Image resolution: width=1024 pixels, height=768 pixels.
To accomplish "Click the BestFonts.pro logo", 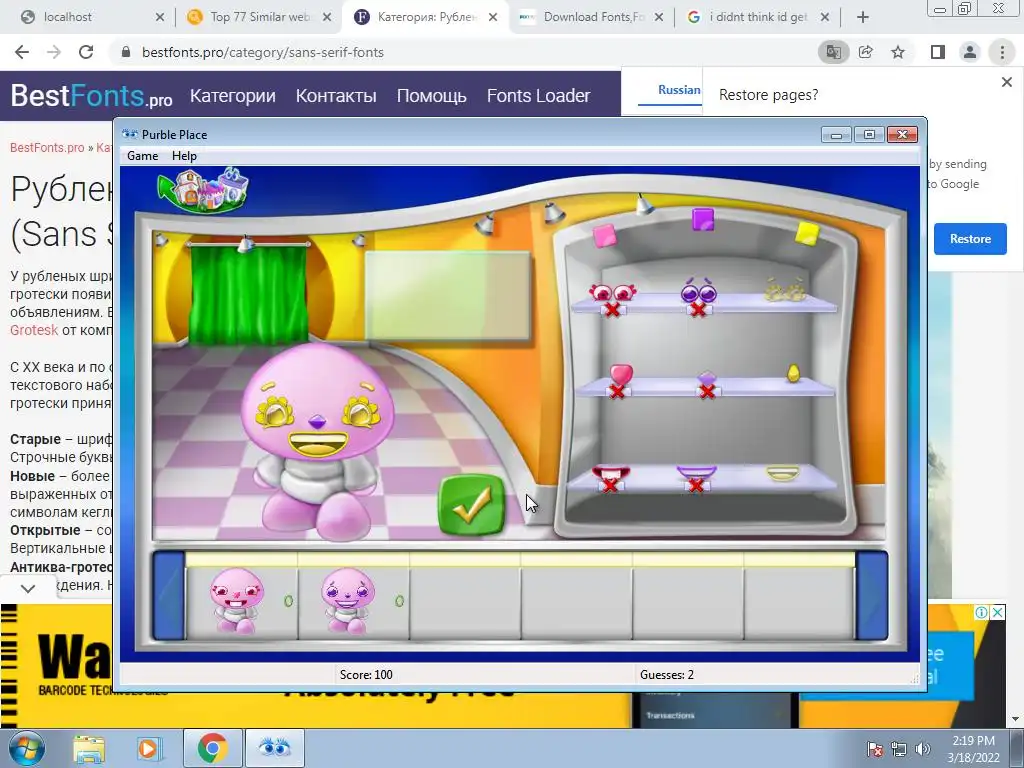I will (91, 96).
